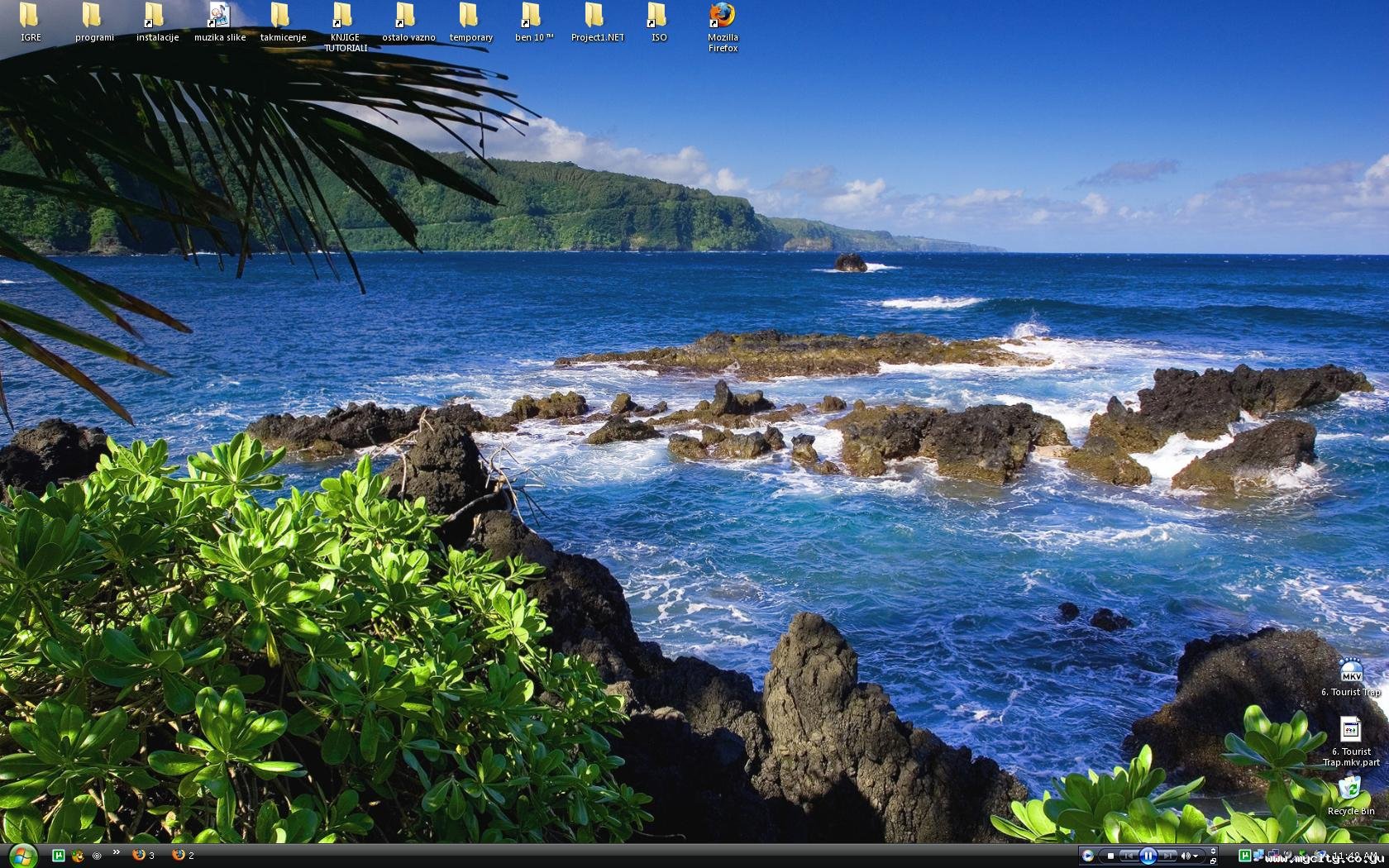This screenshot has width=1389, height=868.
Task: Select the IGRE folder on the desktop
Action: 31,22
